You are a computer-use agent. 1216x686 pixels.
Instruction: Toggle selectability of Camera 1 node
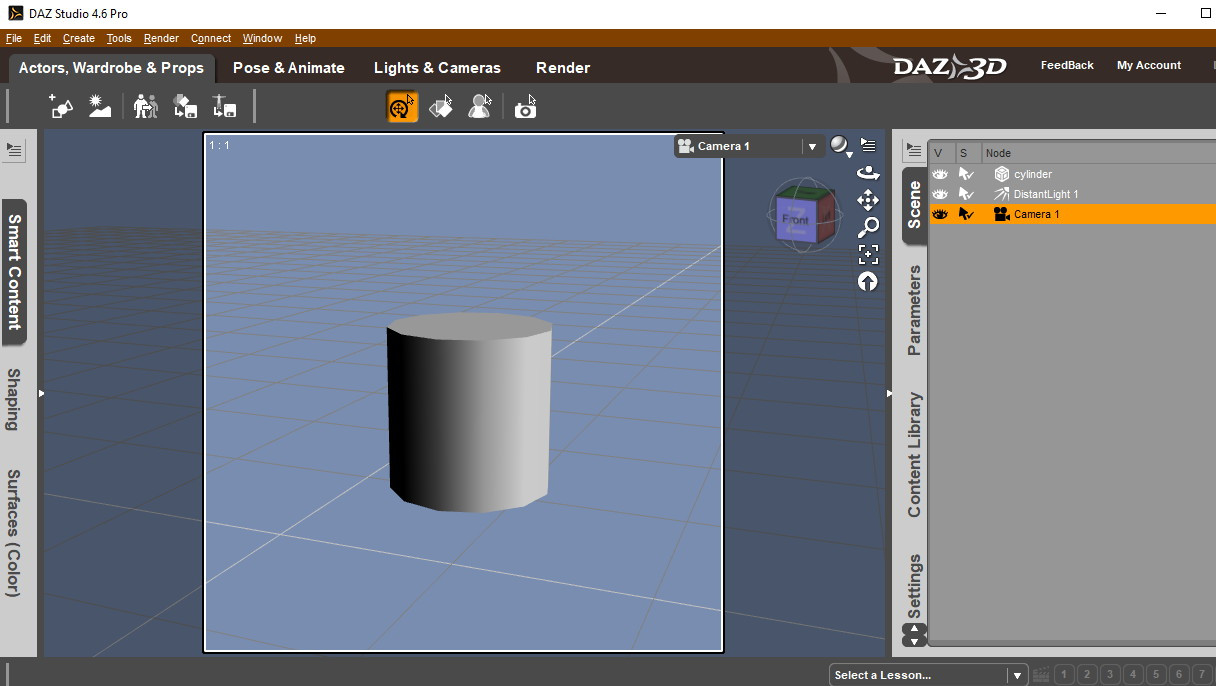(966, 214)
